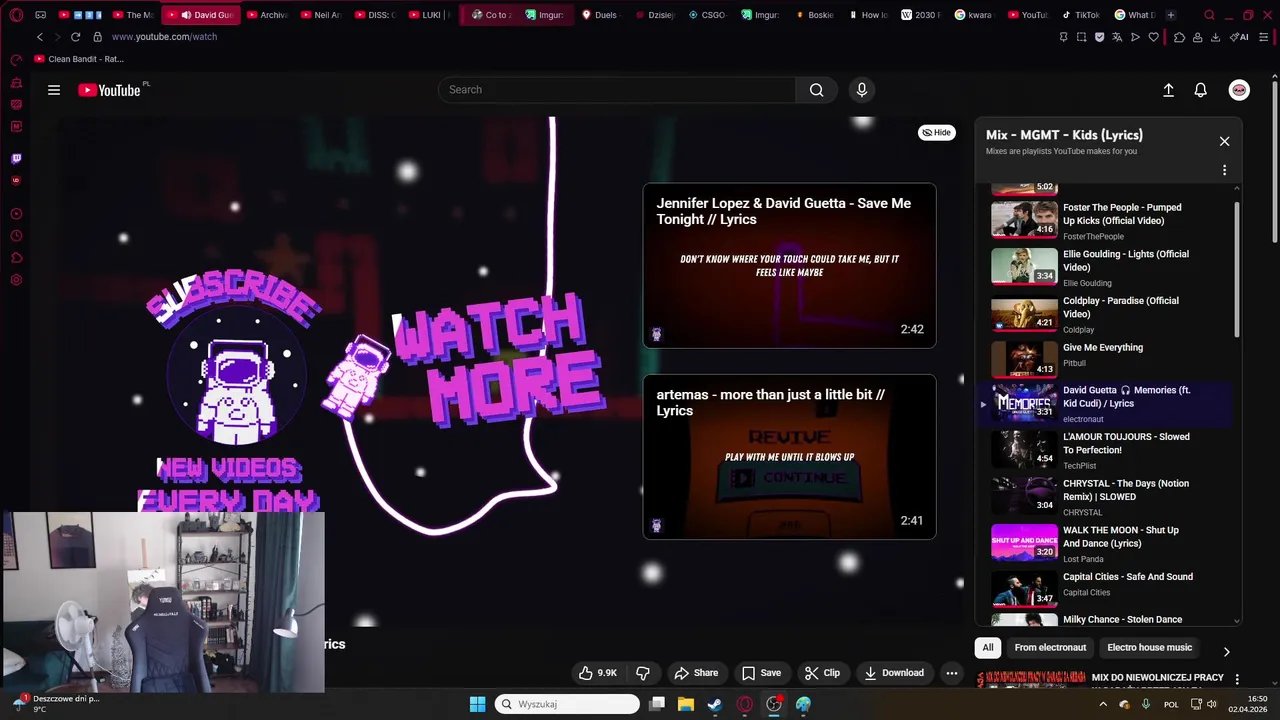
Task: Select the Electro house music chip
Action: 1149,648
